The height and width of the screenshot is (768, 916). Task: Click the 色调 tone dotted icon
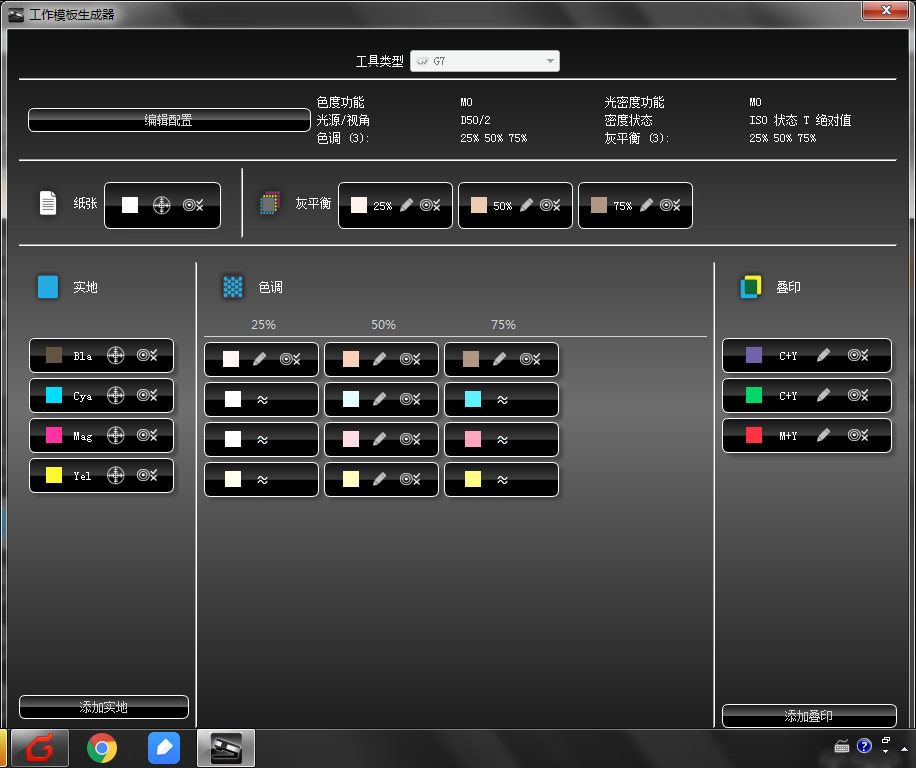[233, 287]
